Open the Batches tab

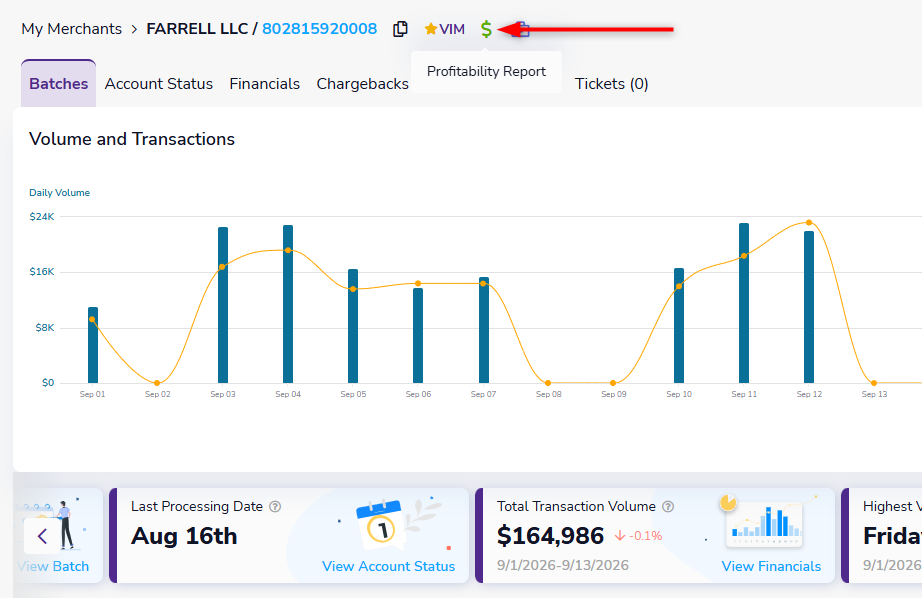58,83
